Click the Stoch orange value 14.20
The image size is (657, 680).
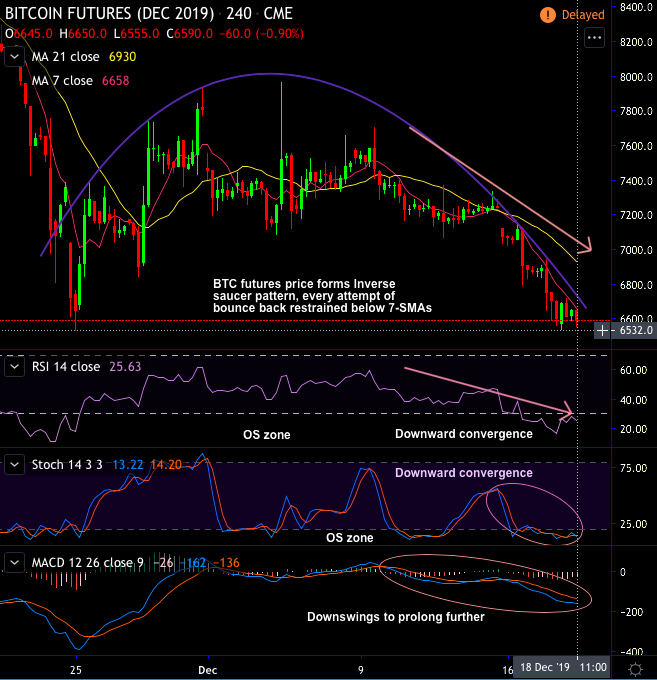point(166,465)
